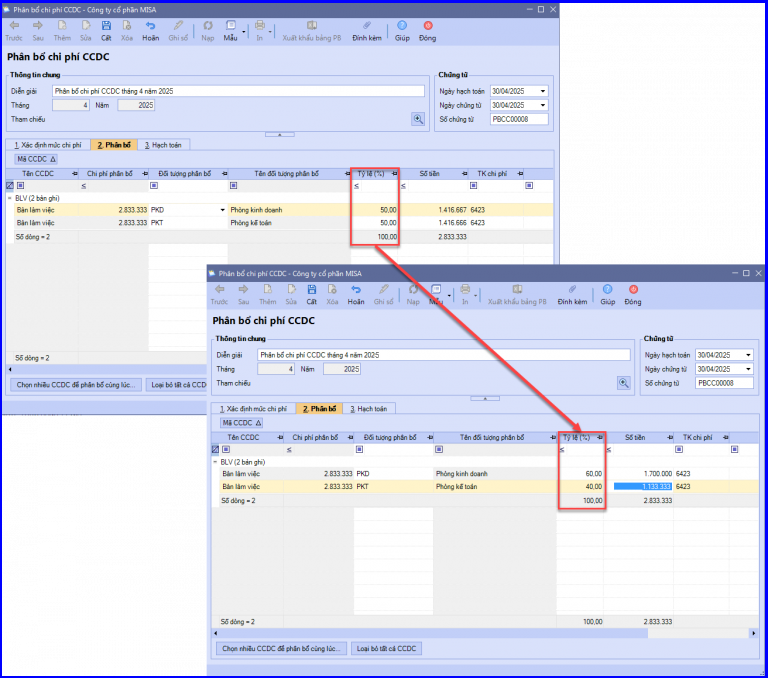Click the Đính kèm attachment icon in back window
This screenshot has width=768, height=678.
coord(366,30)
